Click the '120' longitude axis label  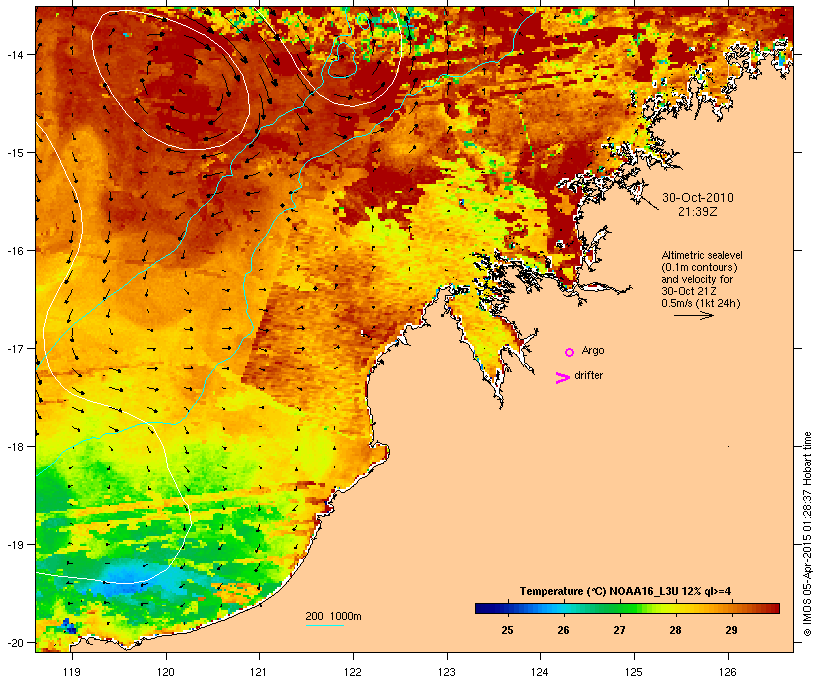click(x=166, y=672)
